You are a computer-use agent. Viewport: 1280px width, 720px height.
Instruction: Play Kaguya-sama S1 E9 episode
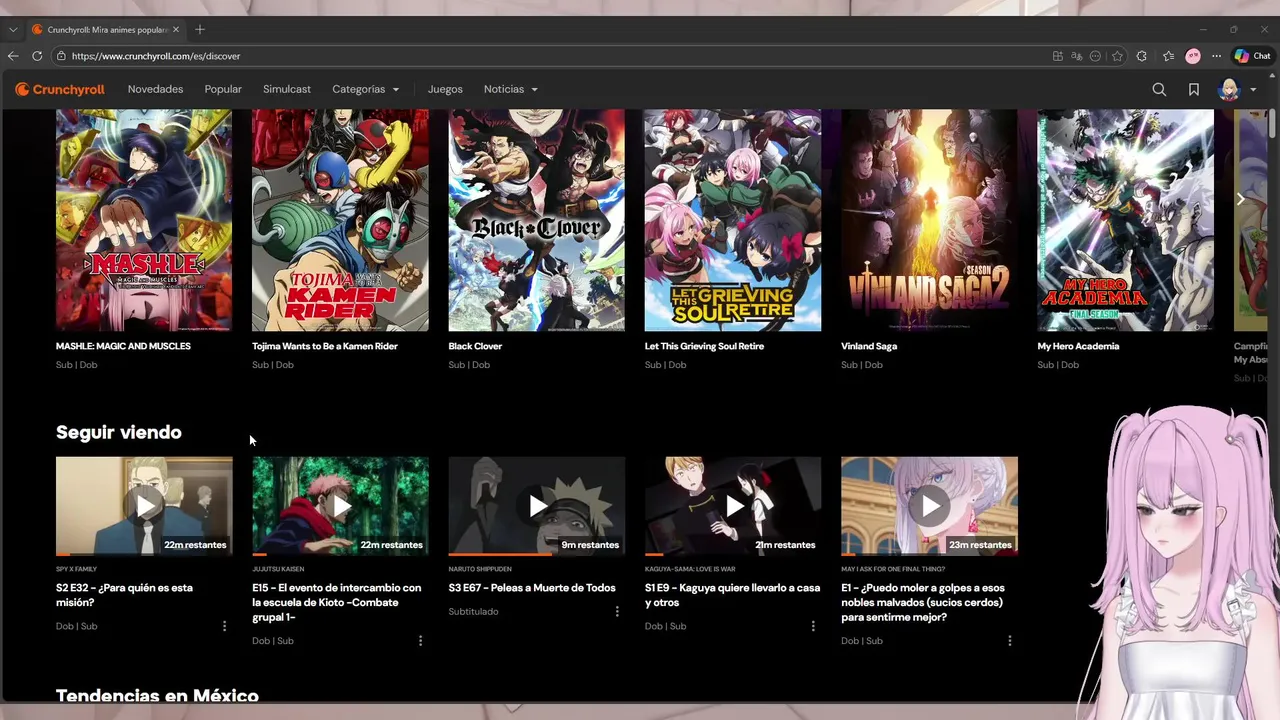[733, 506]
